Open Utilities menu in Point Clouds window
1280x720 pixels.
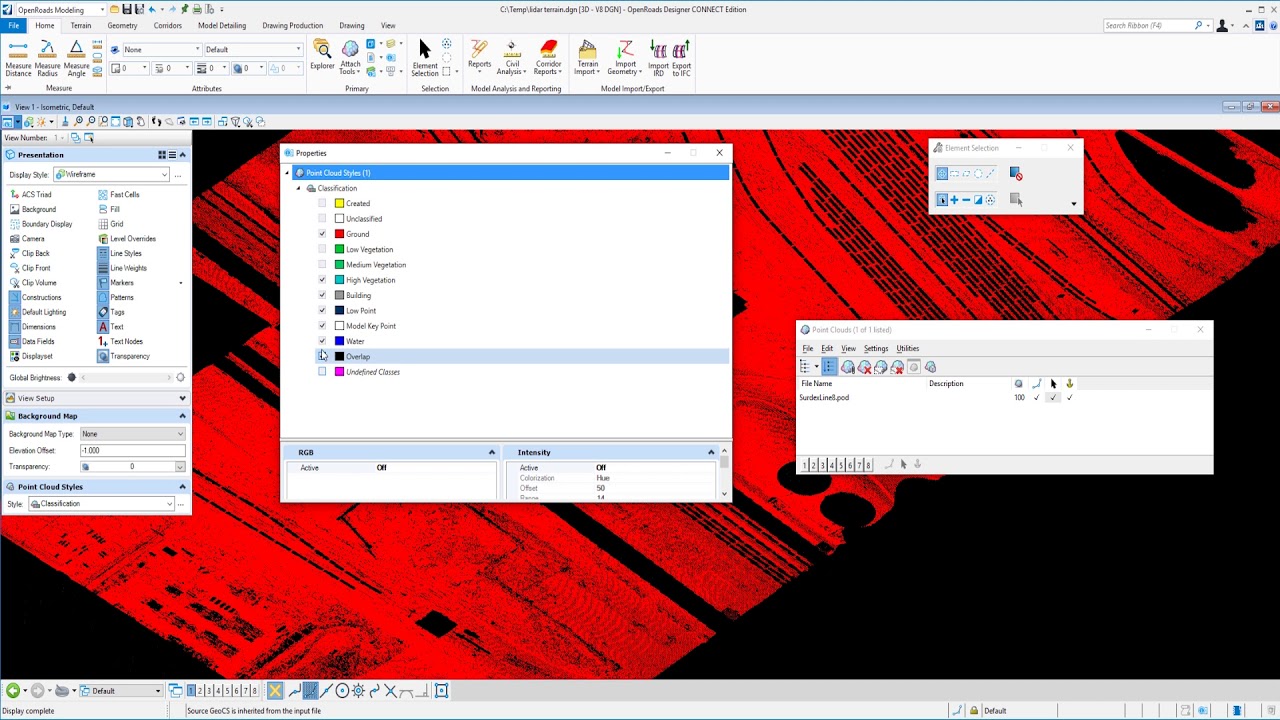908,349
